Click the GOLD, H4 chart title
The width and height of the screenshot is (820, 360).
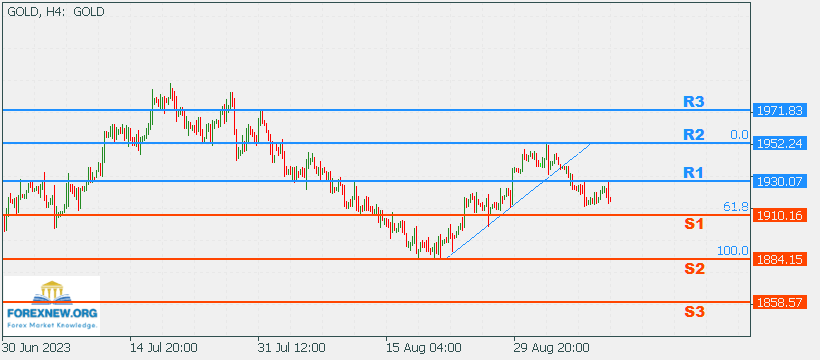(55, 12)
